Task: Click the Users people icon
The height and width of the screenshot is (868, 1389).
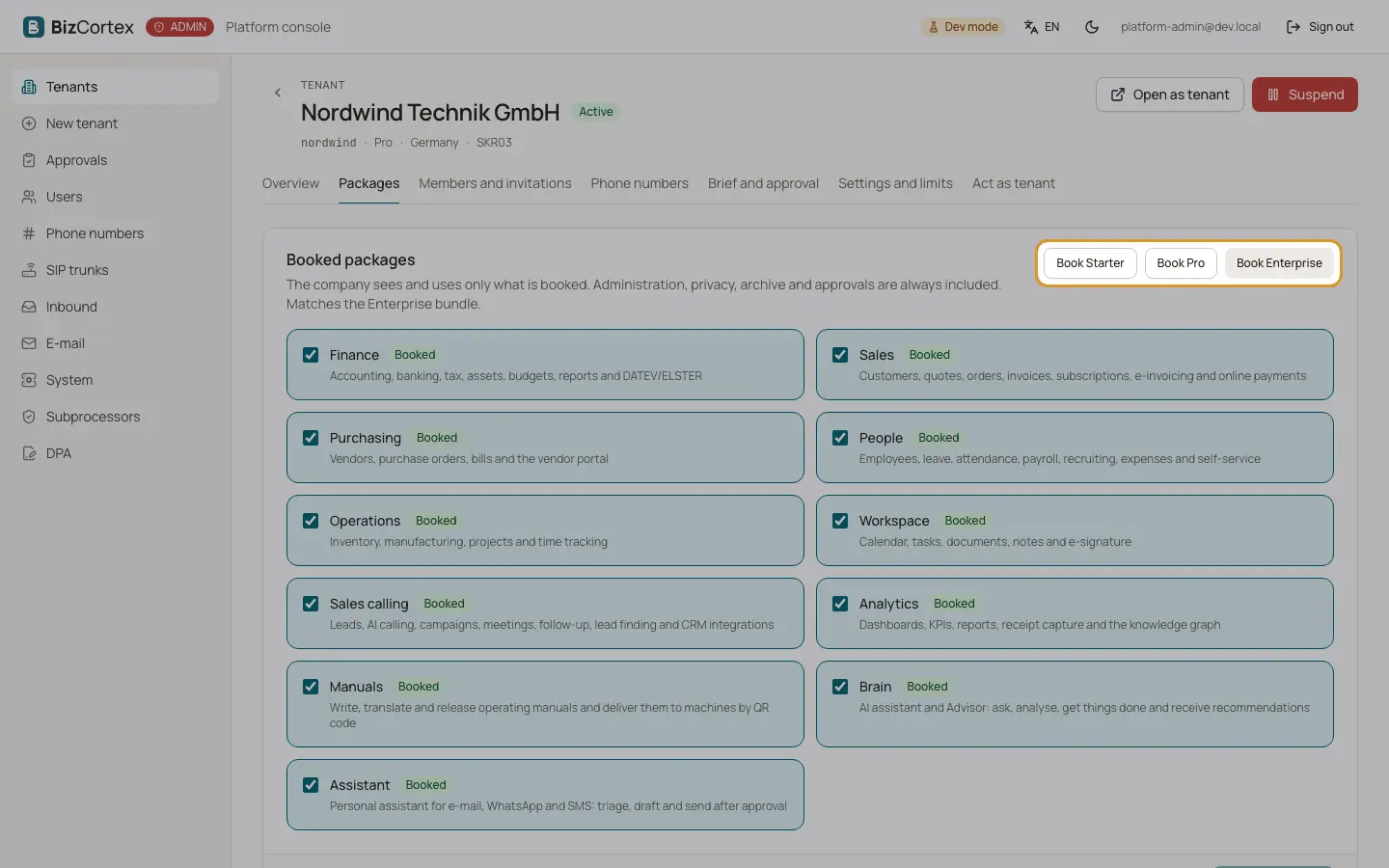Action: pyautogui.click(x=29, y=197)
